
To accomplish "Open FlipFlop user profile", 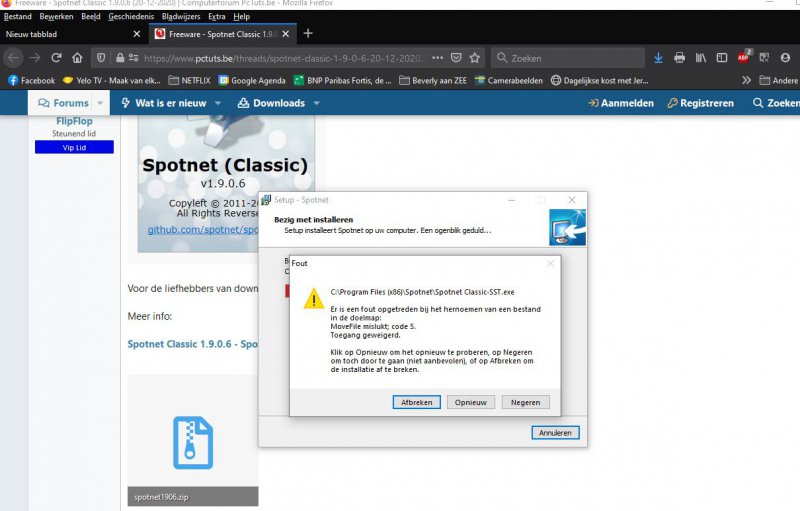I will coord(74,121).
